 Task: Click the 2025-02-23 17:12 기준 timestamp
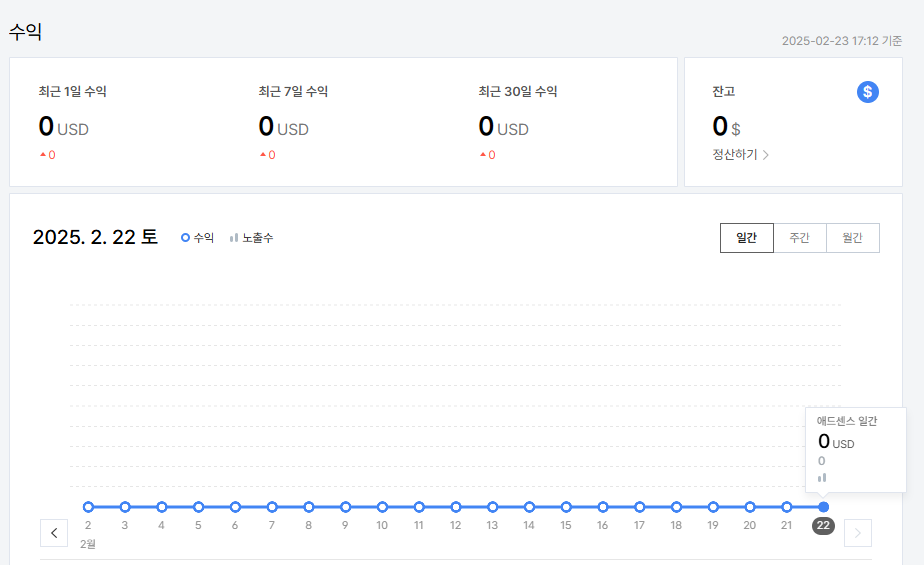pyautogui.click(x=842, y=41)
